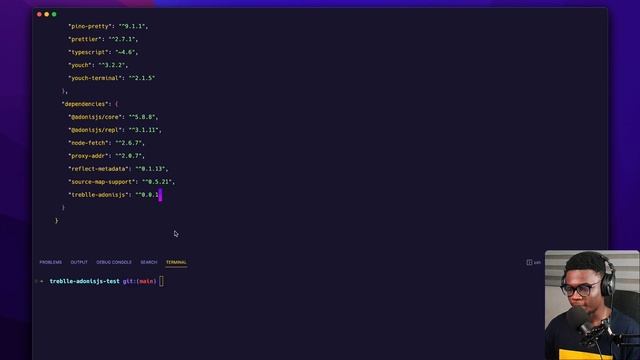Close the window with red button
This screenshot has width=640, height=360.
click(39, 14)
